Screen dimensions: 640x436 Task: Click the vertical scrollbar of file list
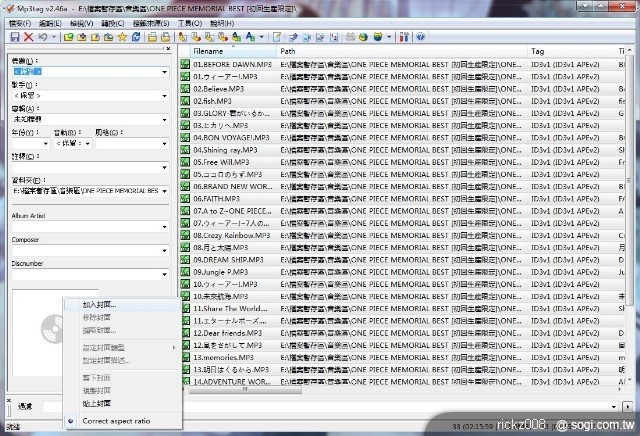click(630, 180)
